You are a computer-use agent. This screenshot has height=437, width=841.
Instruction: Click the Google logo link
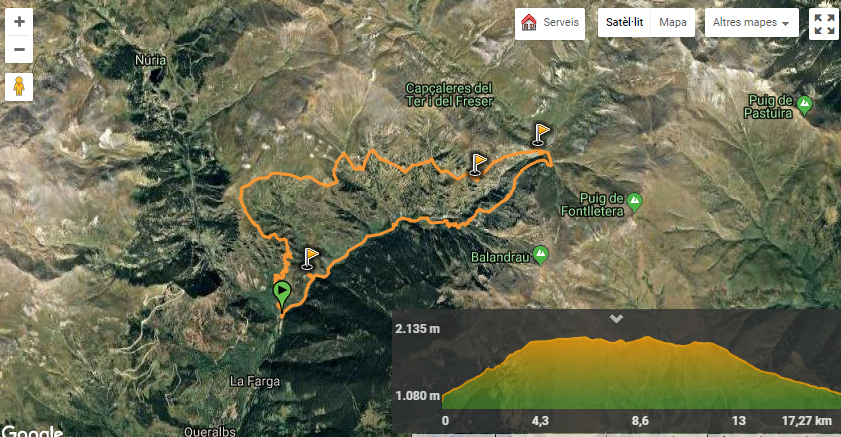32,431
